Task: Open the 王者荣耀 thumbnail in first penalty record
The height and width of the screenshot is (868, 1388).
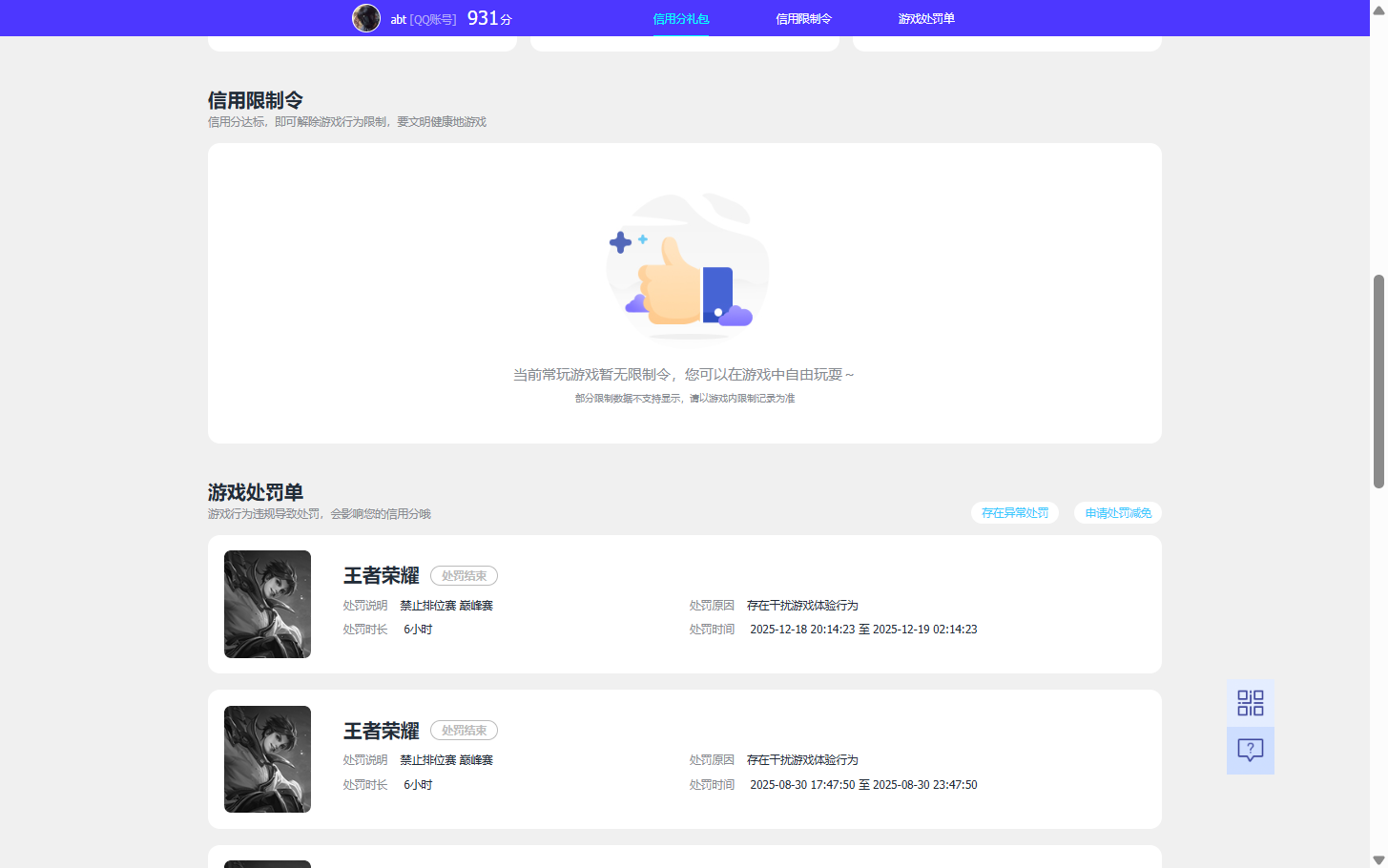Action: [267, 604]
